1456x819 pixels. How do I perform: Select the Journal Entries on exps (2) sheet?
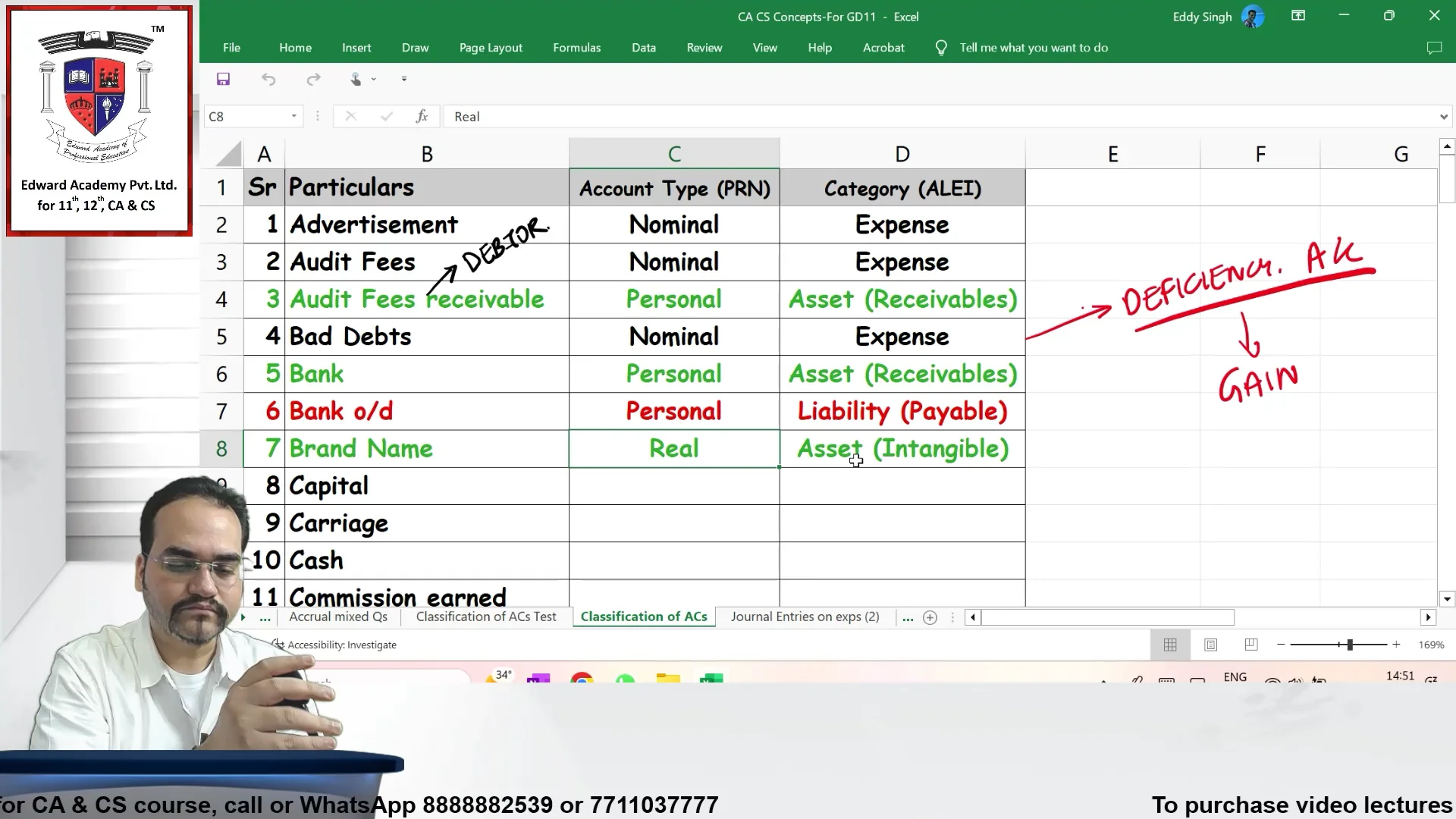point(805,617)
